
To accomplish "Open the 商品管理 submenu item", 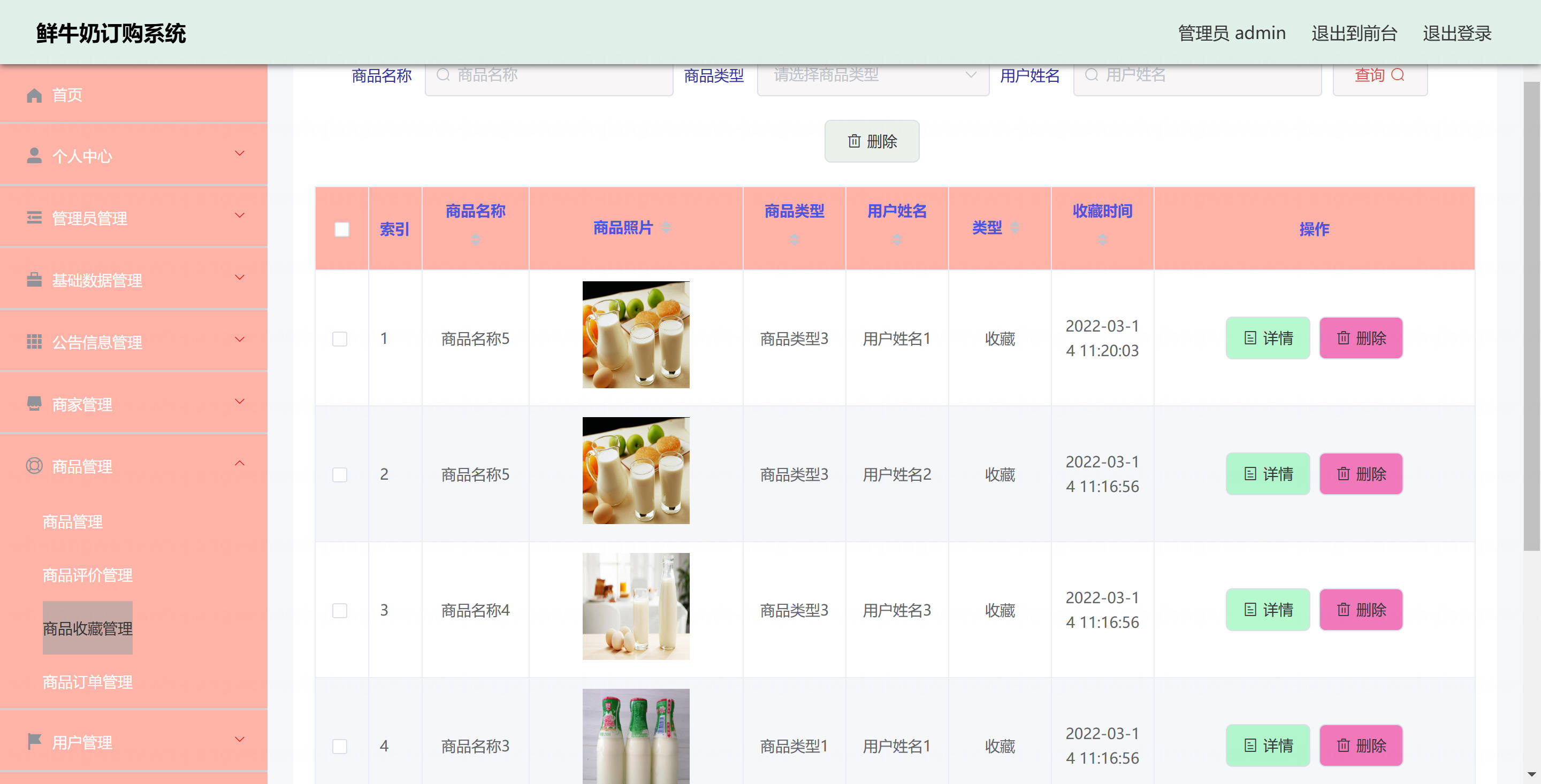I will [x=72, y=522].
